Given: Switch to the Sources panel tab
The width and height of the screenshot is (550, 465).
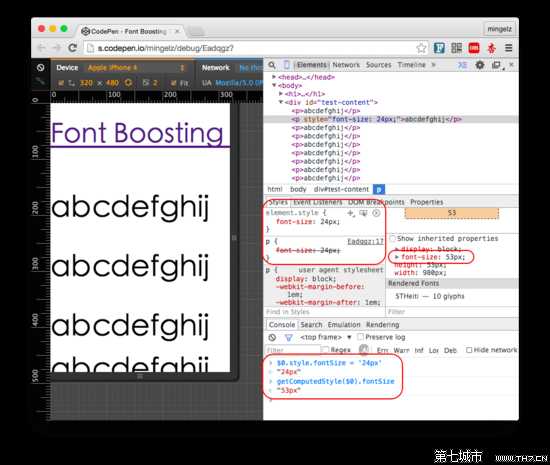Looking at the screenshot, I should click(x=378, y=65).
